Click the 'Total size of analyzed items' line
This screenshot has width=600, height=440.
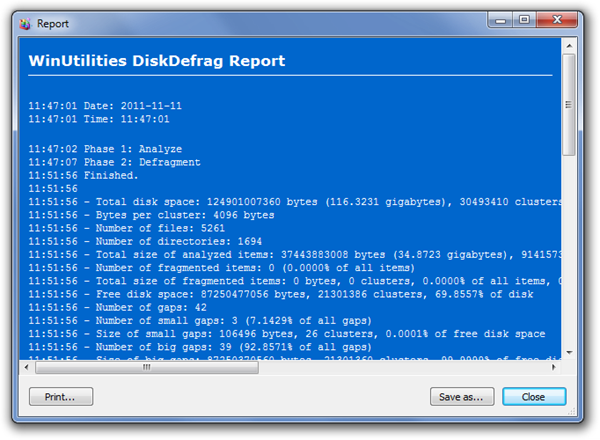point(295,254)
